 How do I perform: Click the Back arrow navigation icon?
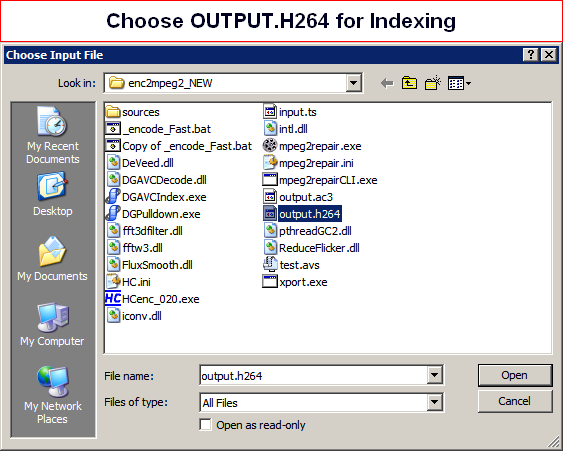(x=387, y=84)
